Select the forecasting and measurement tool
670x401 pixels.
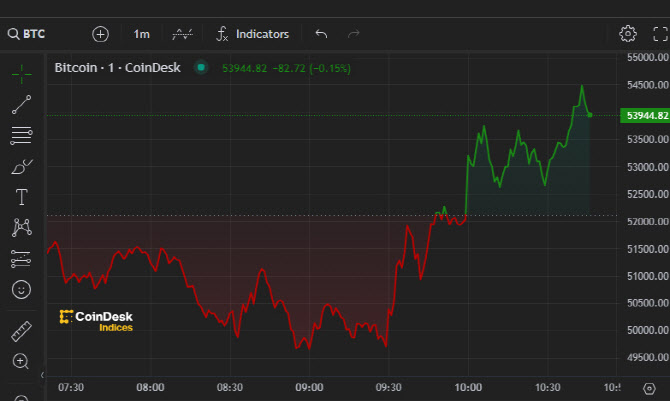[x=21, y=259]
